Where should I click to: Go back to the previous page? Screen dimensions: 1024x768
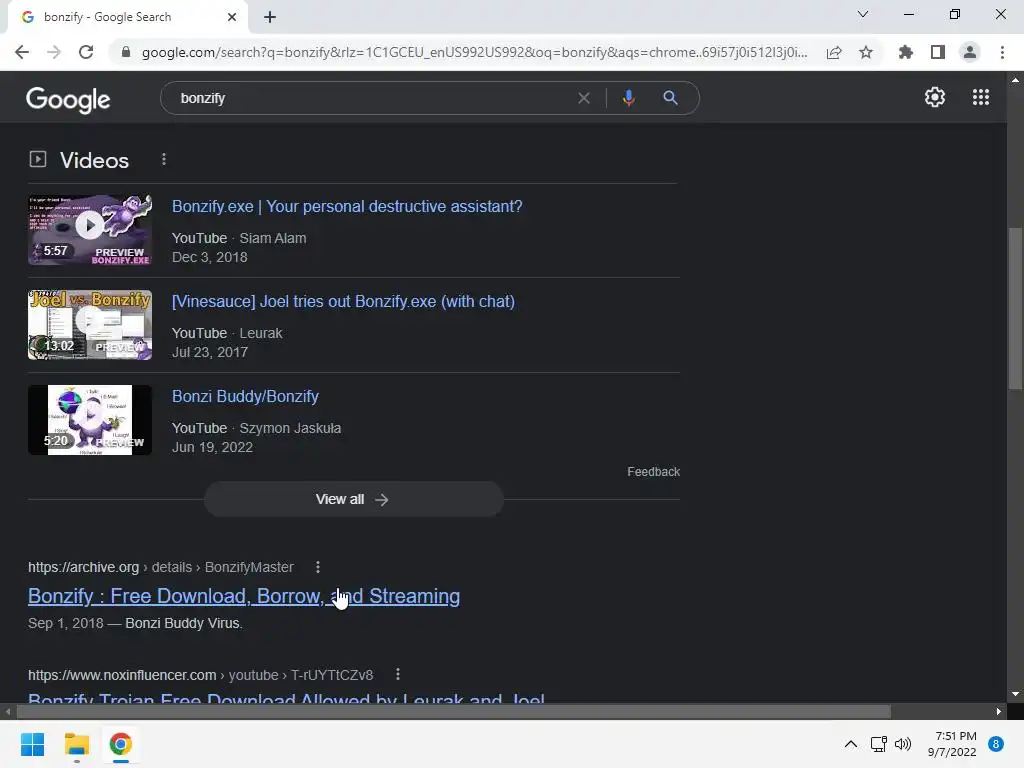(x=22, y=52)
